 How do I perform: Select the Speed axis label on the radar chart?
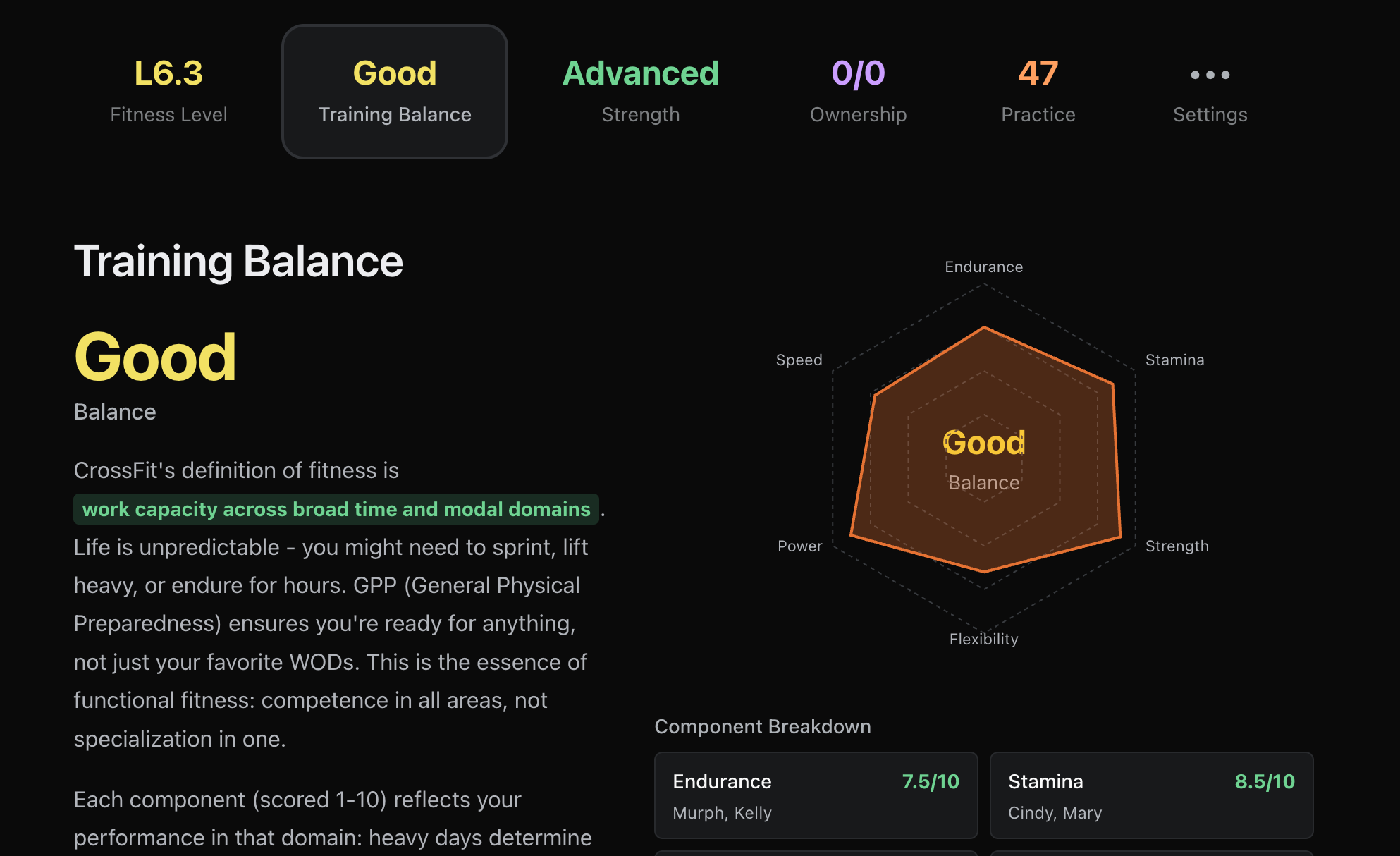click(799, 360)
